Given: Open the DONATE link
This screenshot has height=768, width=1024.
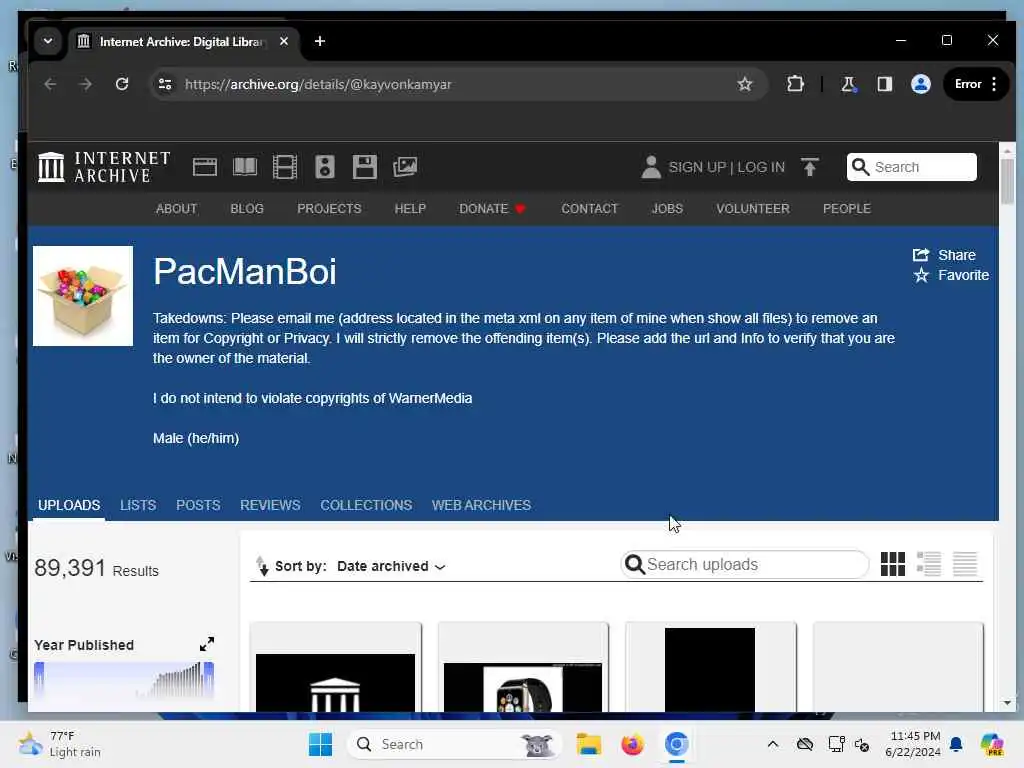Looking at the screenshot, I should pyautogui.click(x=492, y=208).
